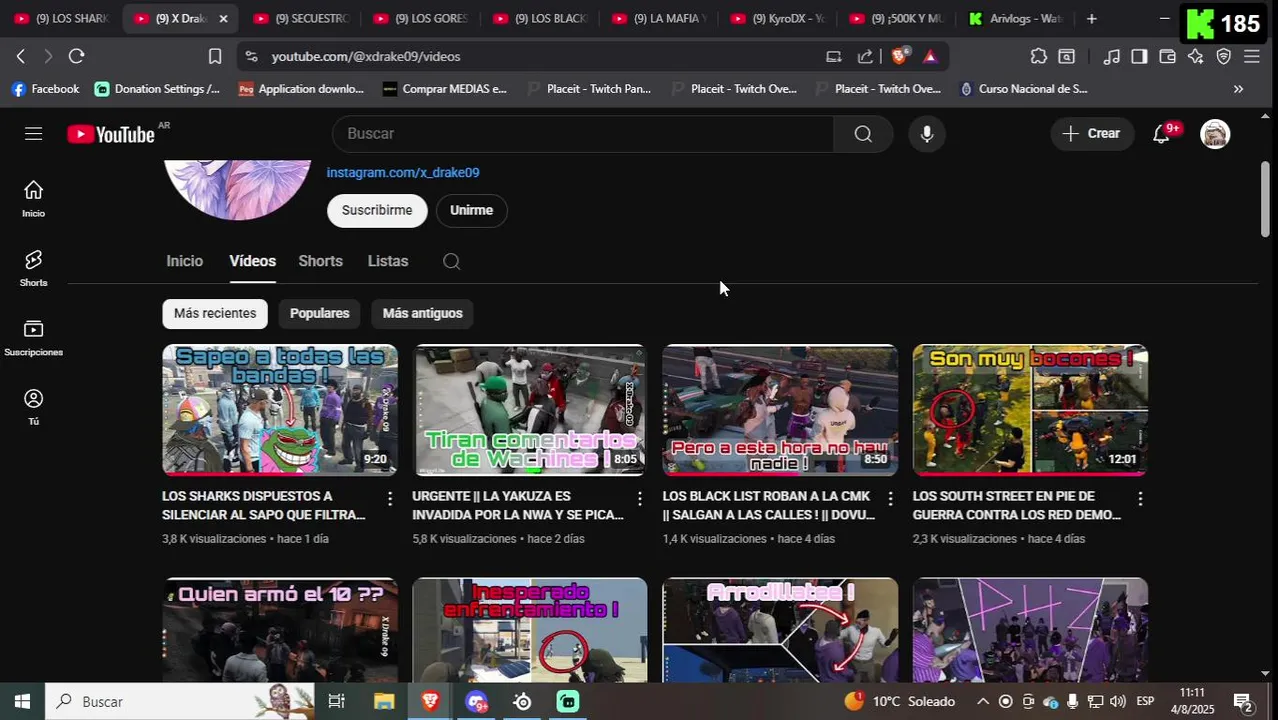Open Task View in taskbar

(337, 701)
